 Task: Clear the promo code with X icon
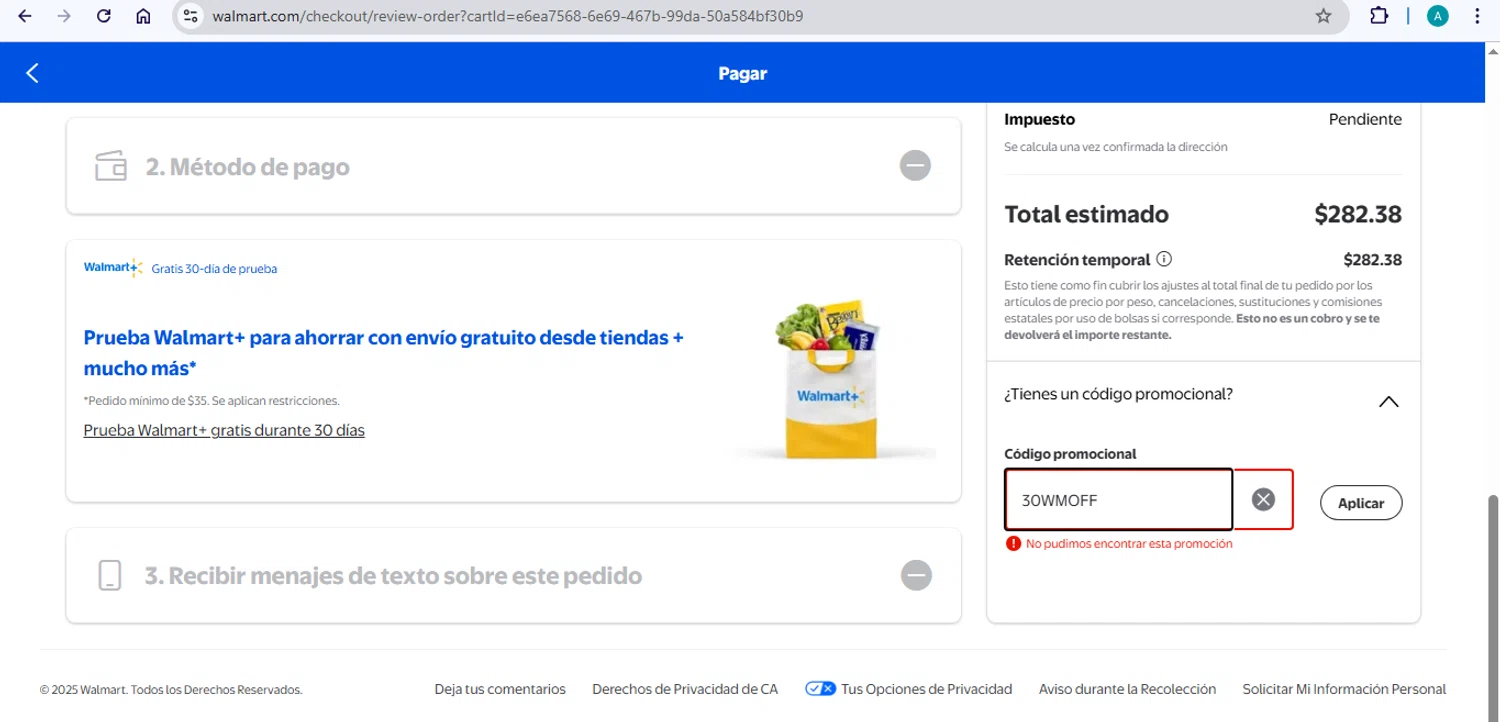click(x=1264, y=499)
